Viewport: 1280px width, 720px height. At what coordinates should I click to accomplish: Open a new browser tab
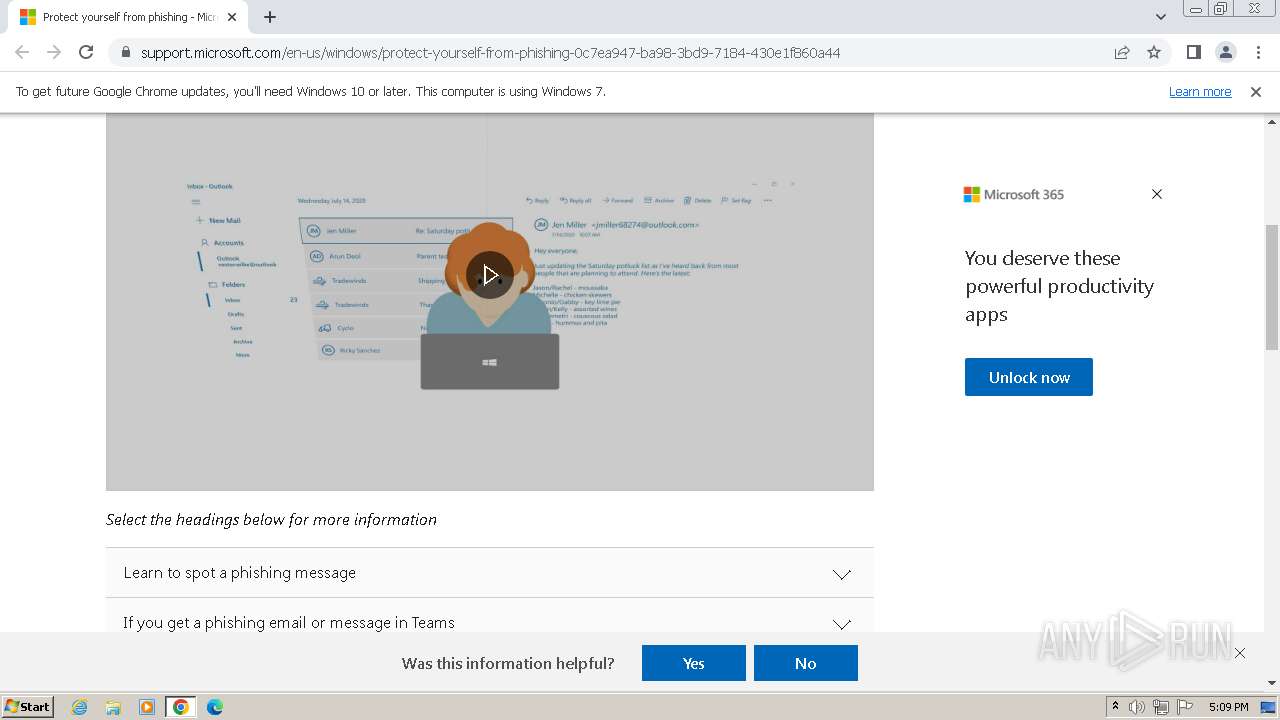270,17
